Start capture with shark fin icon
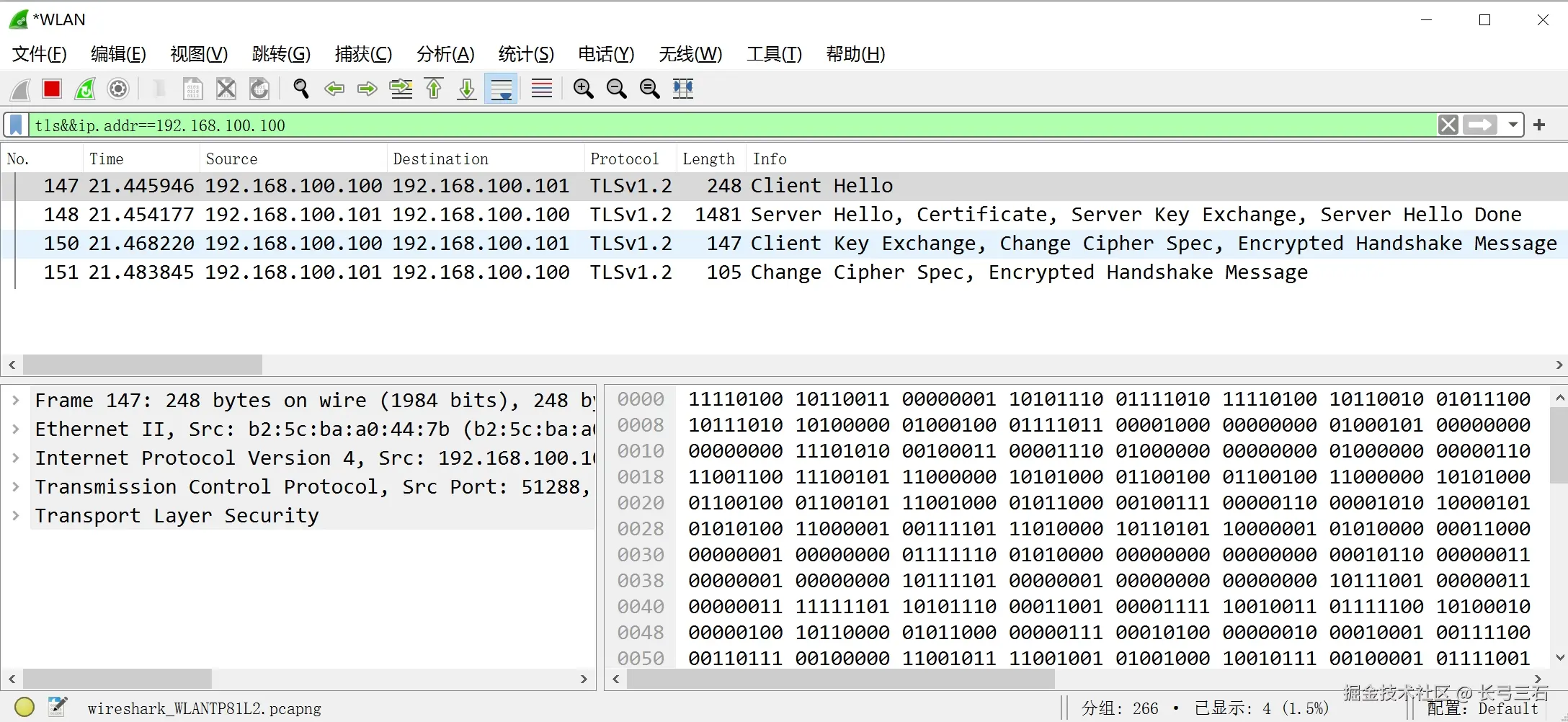The height and width of the screenshot is (722, 1568). click(x=20, y=89)
